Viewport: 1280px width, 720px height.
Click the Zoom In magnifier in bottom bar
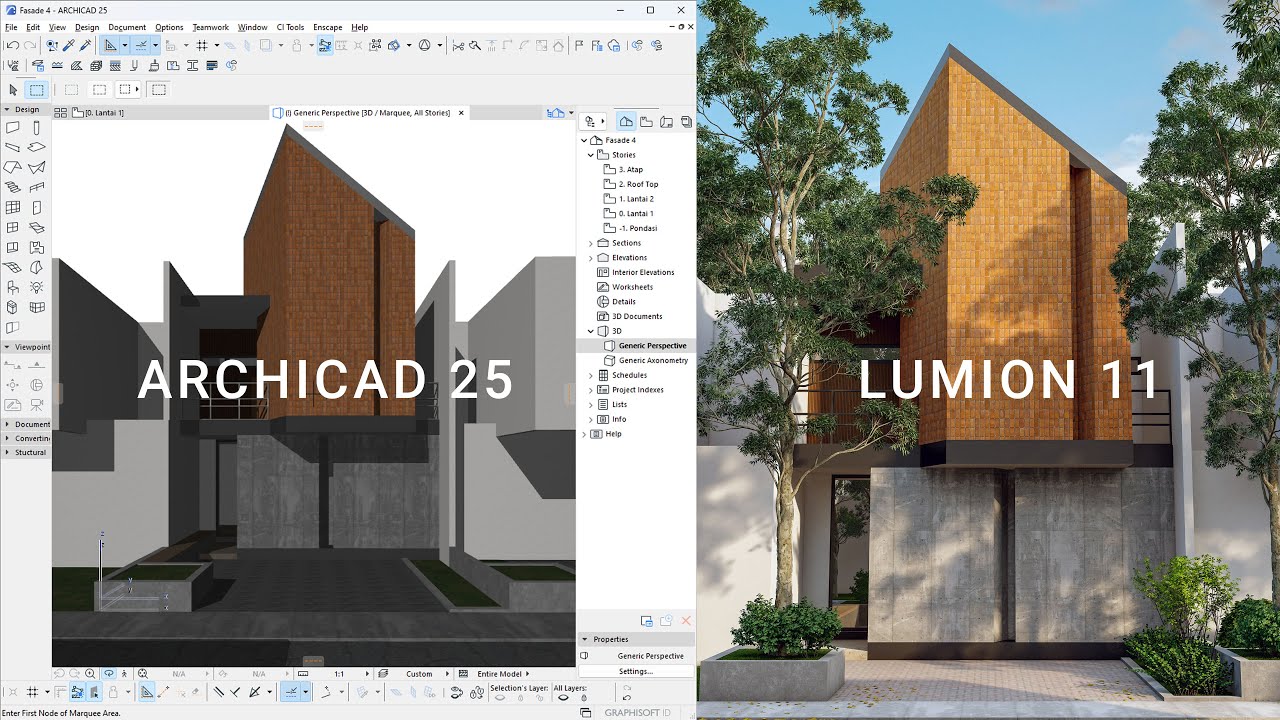(x=91, y=674)
